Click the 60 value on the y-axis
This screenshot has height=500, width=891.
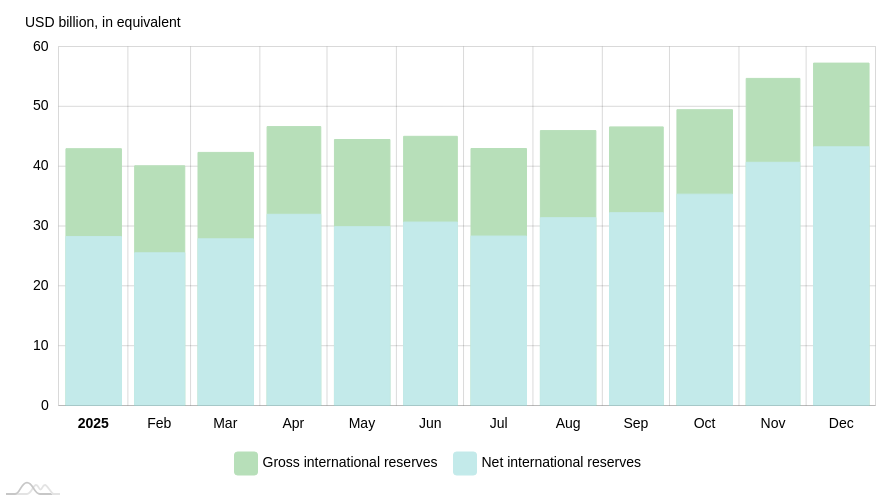41,46
